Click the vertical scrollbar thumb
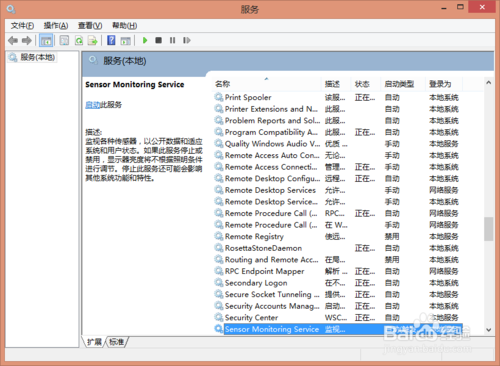 489,229
